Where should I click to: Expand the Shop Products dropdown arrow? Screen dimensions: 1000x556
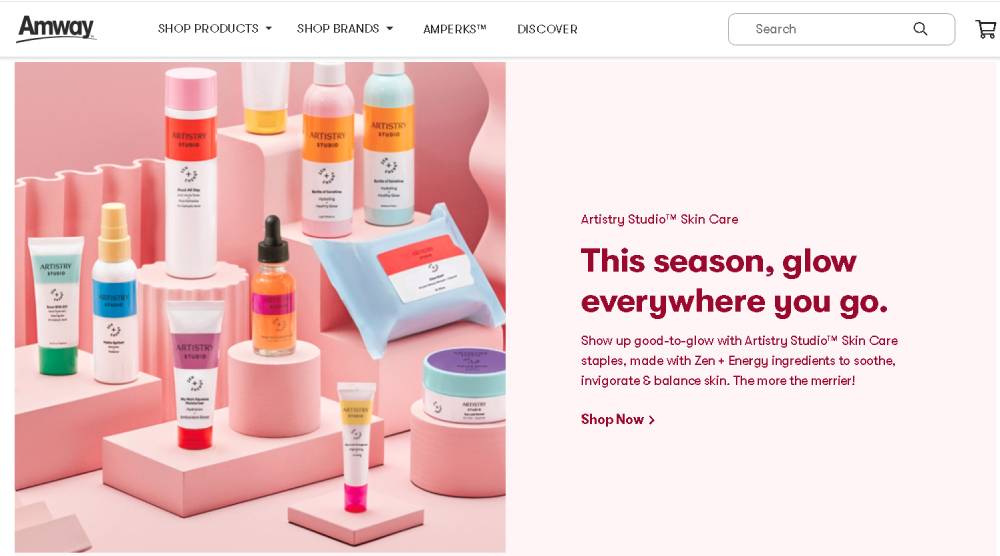click(x=268, y=29)
